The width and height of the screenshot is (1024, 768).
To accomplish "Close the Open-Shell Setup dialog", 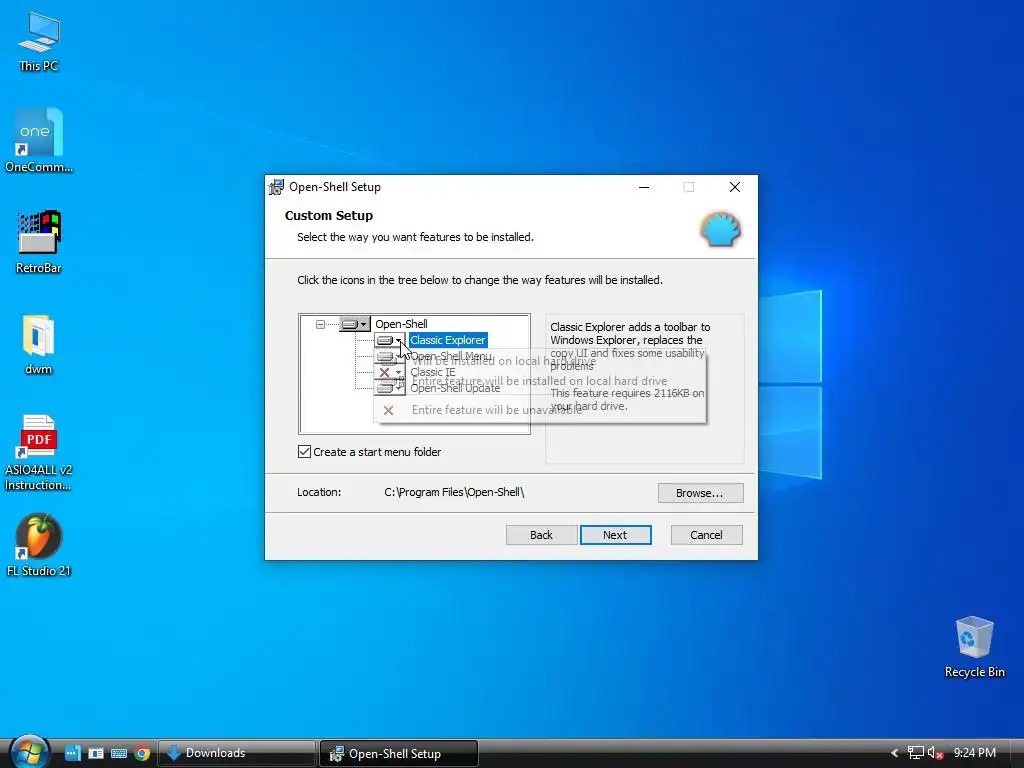I will [x=735, y=187].
